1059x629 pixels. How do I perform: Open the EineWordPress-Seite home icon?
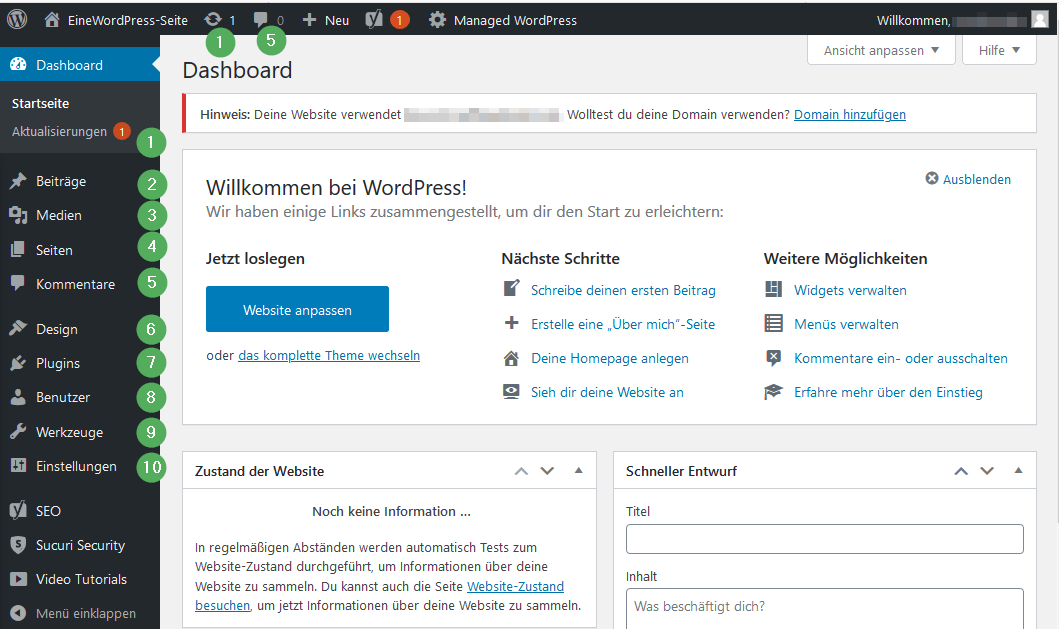52,20
